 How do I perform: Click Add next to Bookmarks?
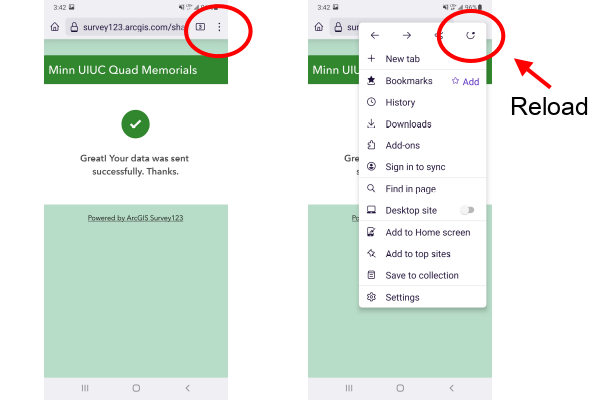465,81
